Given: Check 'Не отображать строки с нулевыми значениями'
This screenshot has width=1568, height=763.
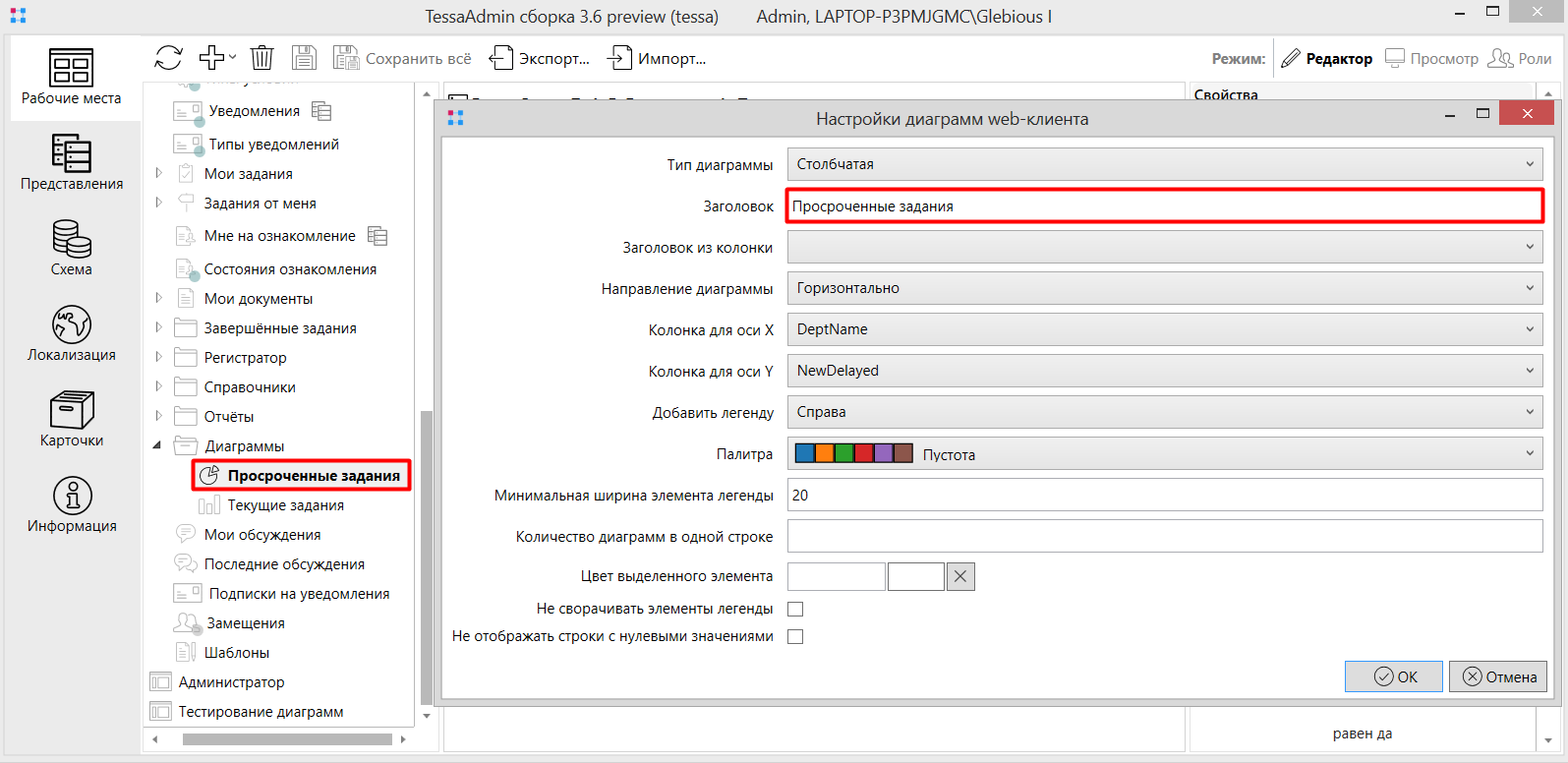Looking at the screenshot, I should [x=795, y=636].
